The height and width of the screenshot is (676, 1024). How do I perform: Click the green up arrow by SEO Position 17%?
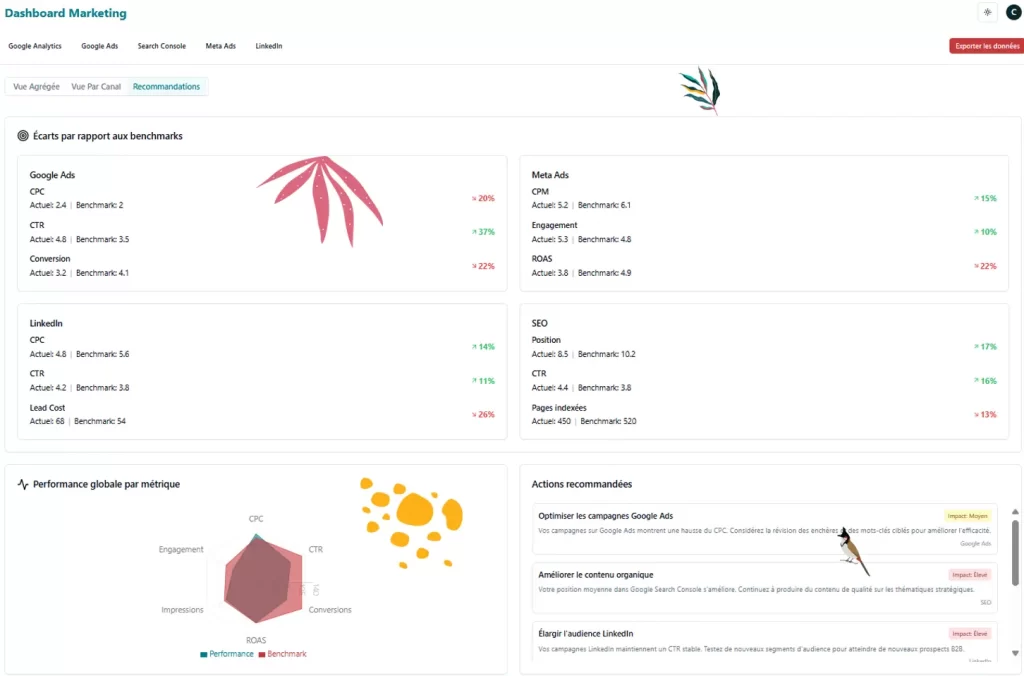pyautogui.click(x=976, y=347)
